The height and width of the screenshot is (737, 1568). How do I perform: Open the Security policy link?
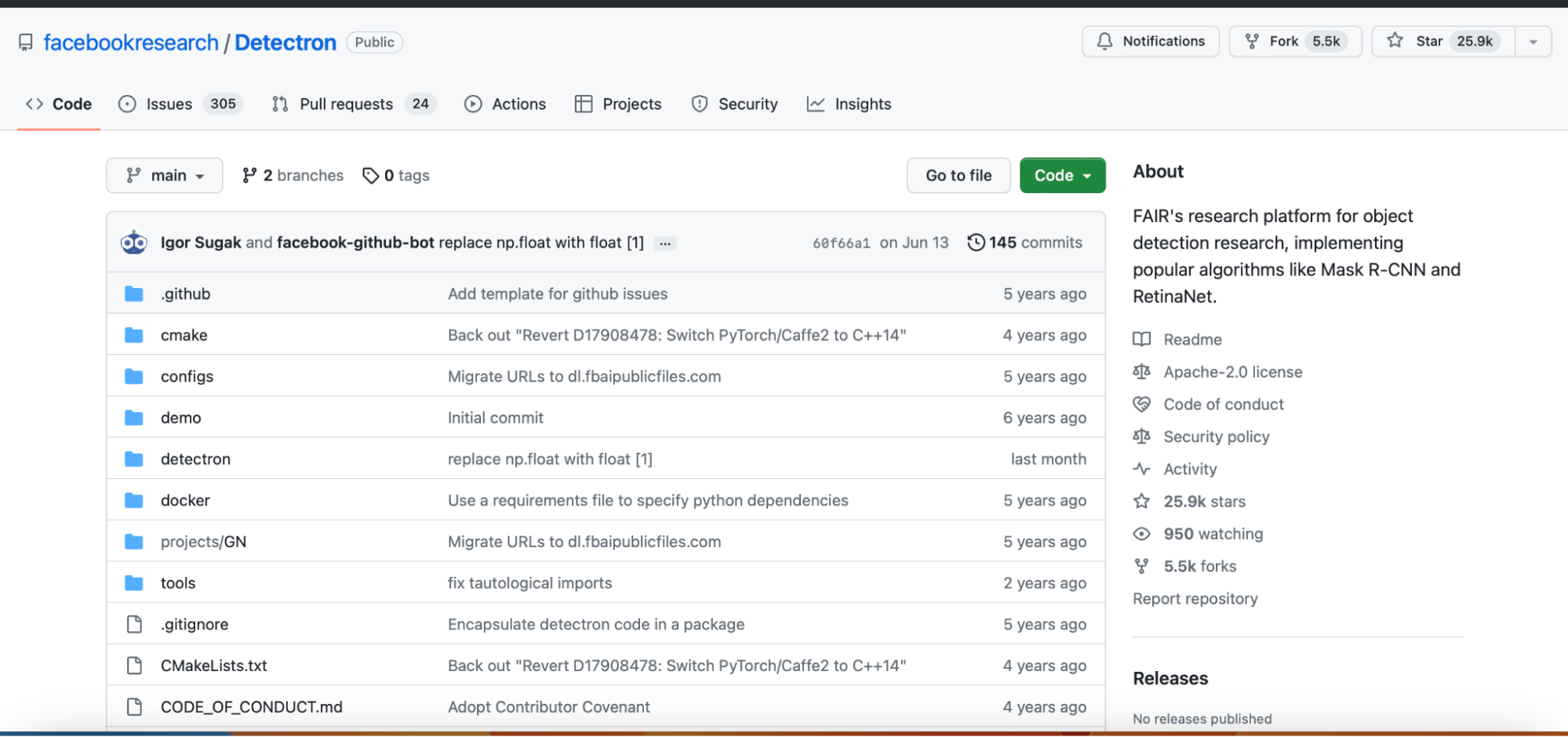coord(1216,436)
